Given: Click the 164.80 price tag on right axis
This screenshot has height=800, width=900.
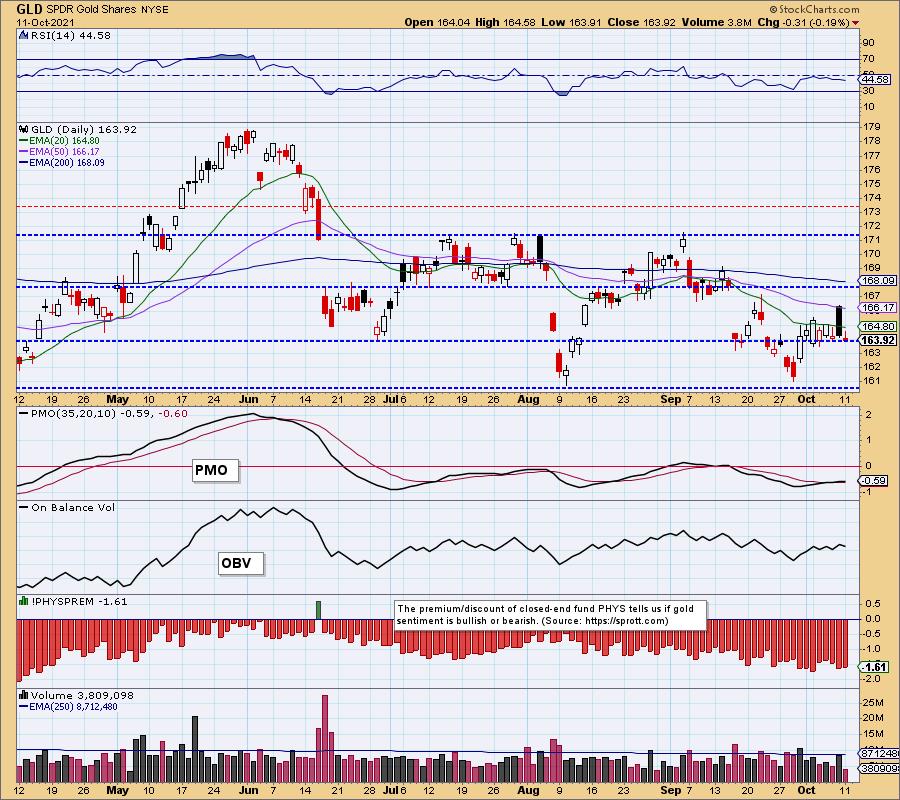Looking at the screenshot, I should pyautogui.click(x=877, y=326).
